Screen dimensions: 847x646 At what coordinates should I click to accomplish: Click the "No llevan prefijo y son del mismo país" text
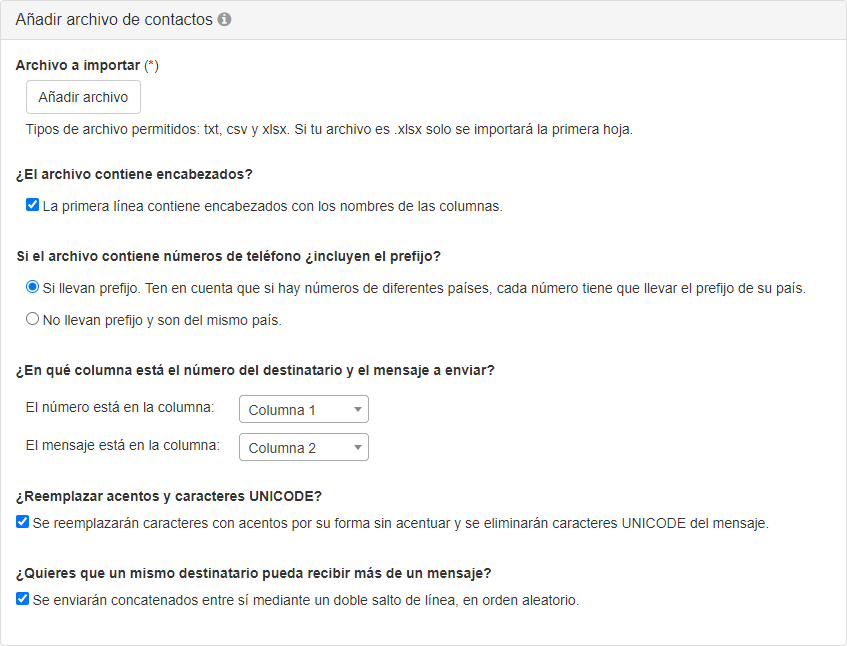point(162,321)
